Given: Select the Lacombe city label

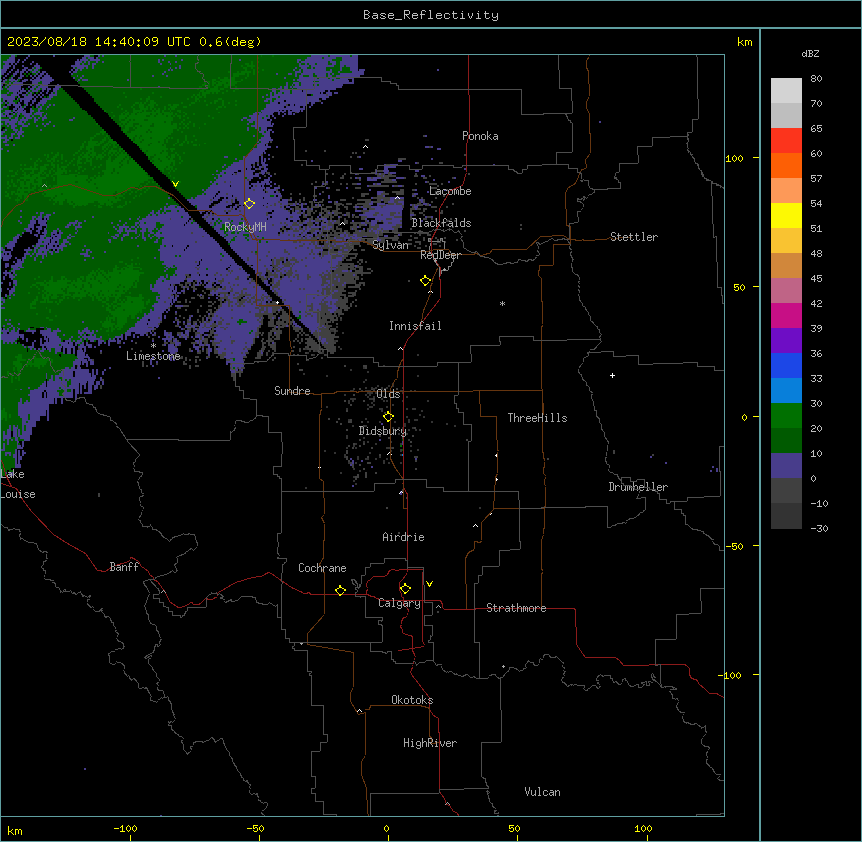Looking at the screenshot, I should (450, 191).
